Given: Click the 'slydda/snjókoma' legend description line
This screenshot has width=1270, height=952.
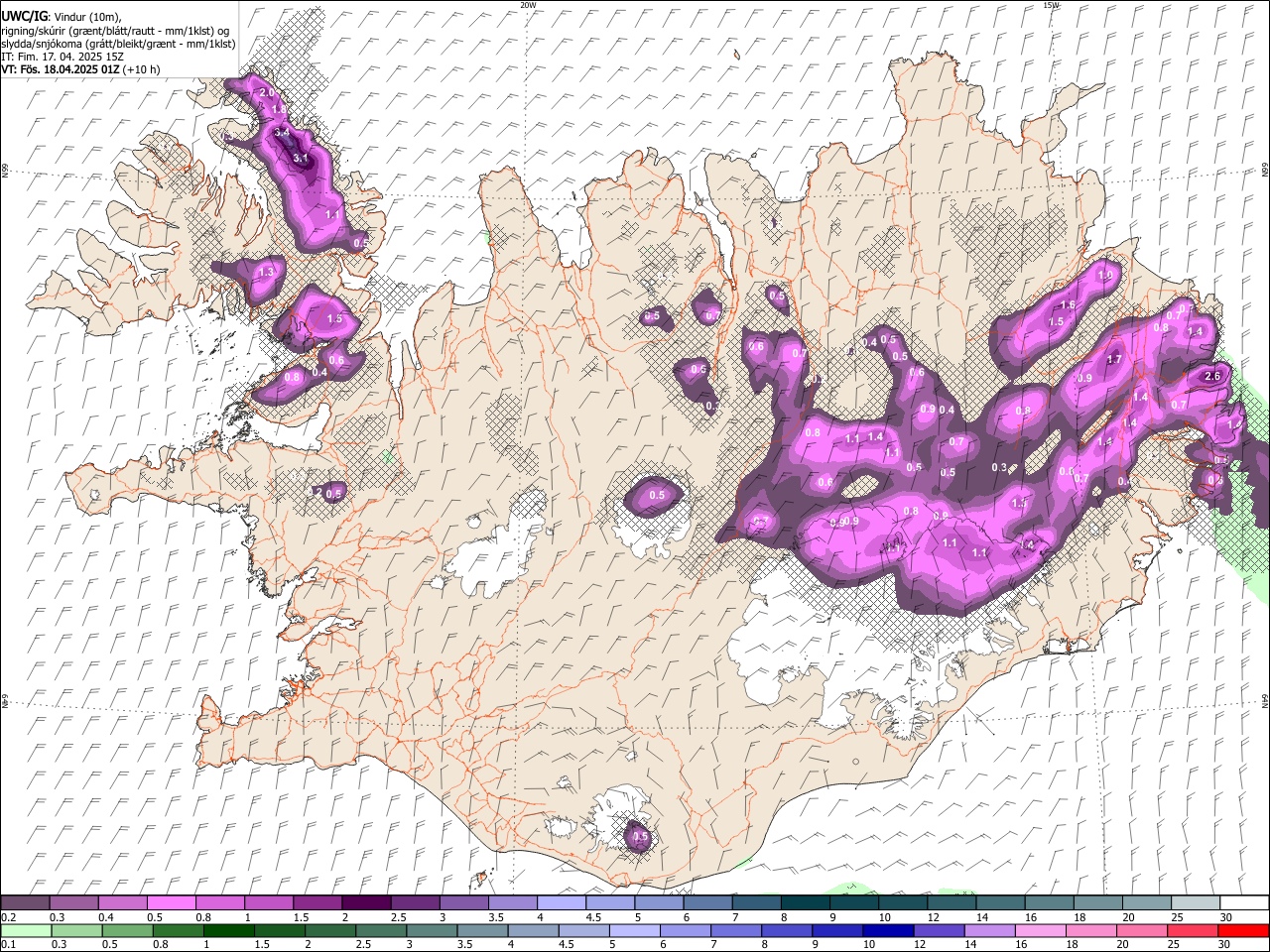Looking at the screenshot, I should point(119,44).
